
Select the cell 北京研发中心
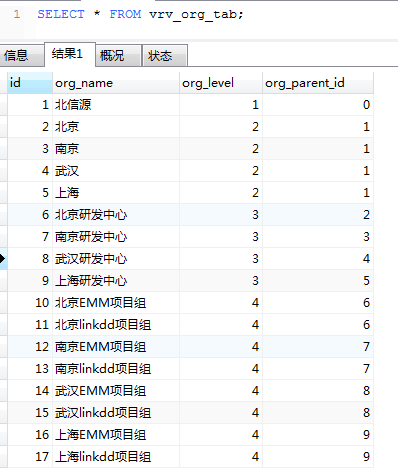click(116, 215)
